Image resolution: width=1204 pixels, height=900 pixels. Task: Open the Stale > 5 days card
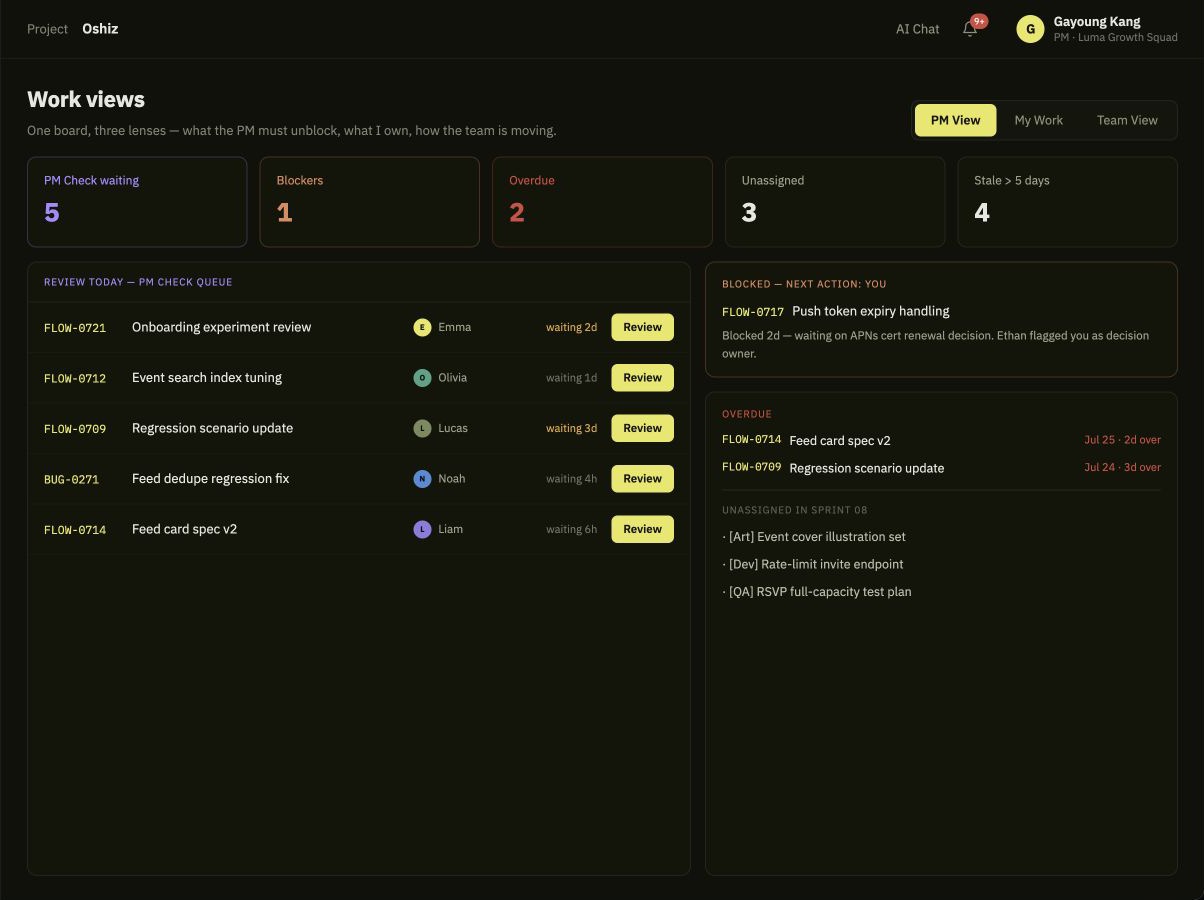click(1068, 202)
